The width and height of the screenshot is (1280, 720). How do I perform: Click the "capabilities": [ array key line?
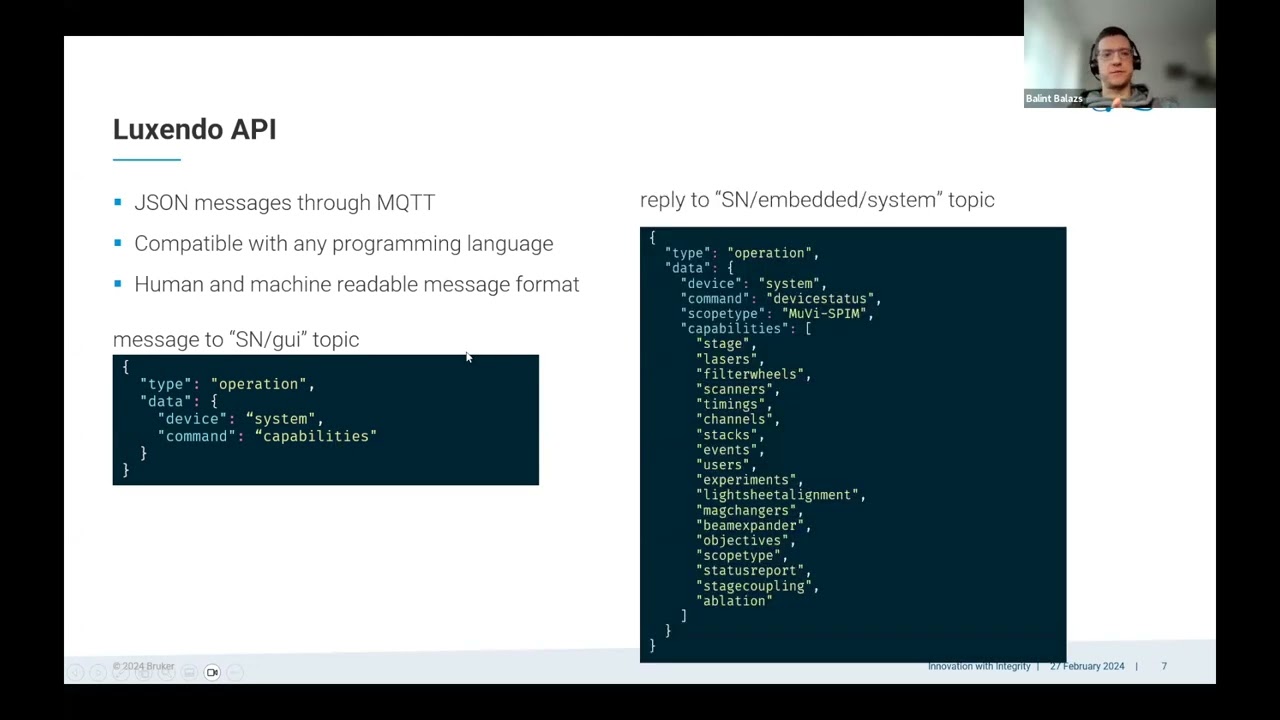coord(745,328)
